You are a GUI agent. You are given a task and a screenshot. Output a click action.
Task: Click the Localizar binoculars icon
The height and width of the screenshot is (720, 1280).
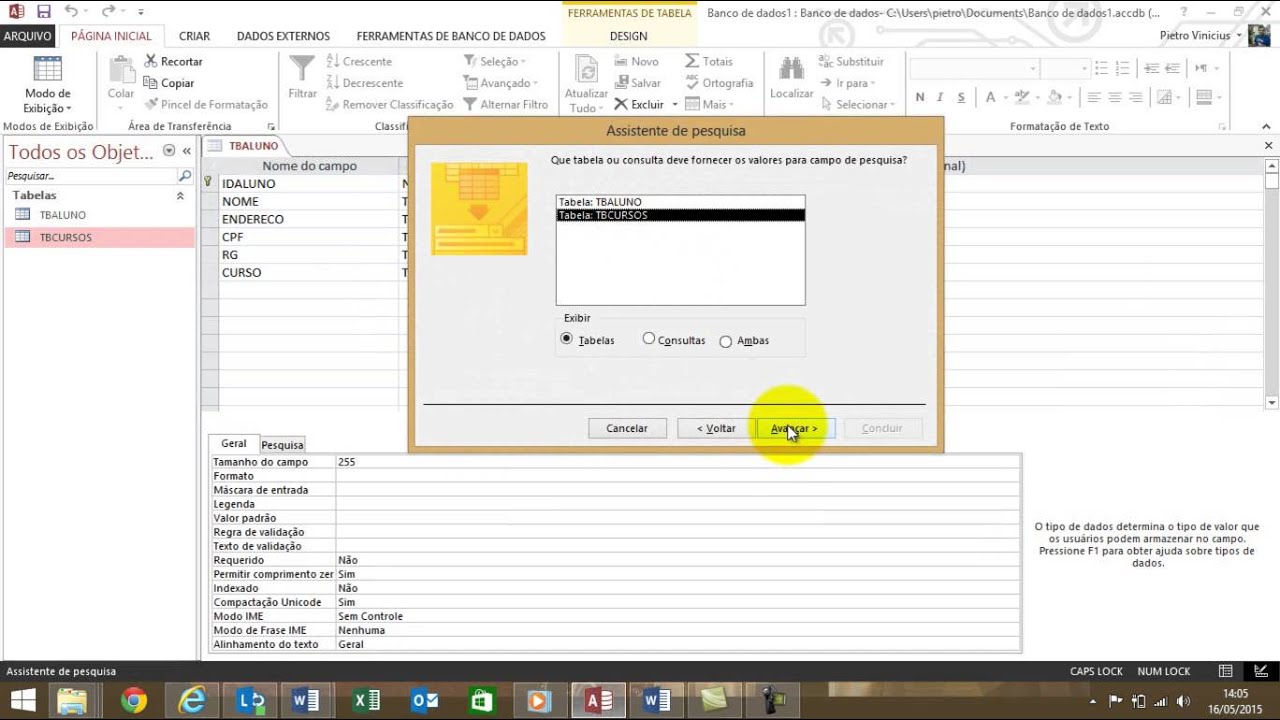click(792, 69)
